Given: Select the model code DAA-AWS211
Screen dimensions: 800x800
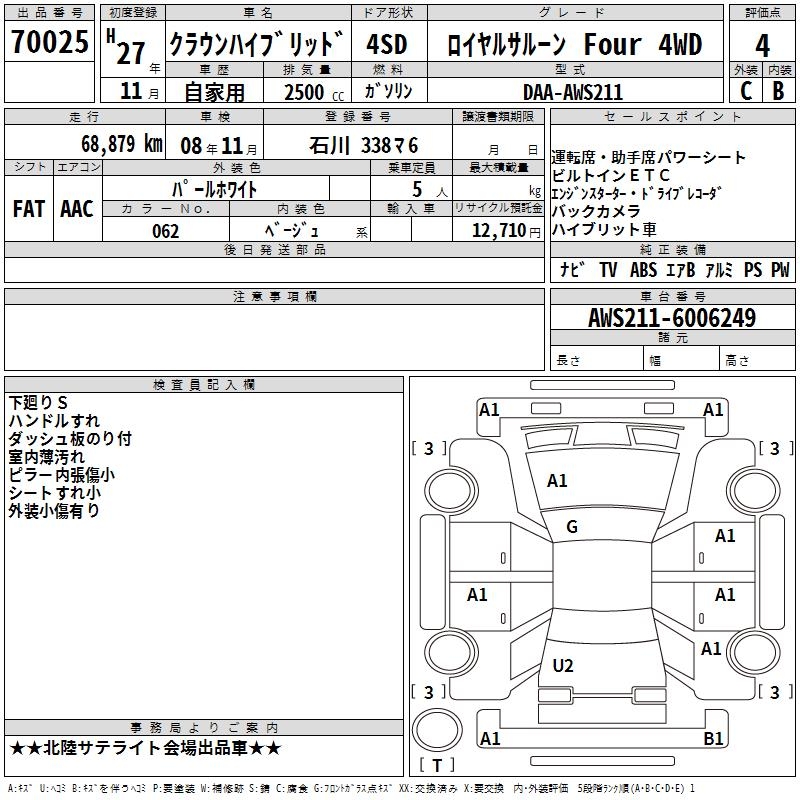Looking at the screenshot, I should click(x=573, y=91).
